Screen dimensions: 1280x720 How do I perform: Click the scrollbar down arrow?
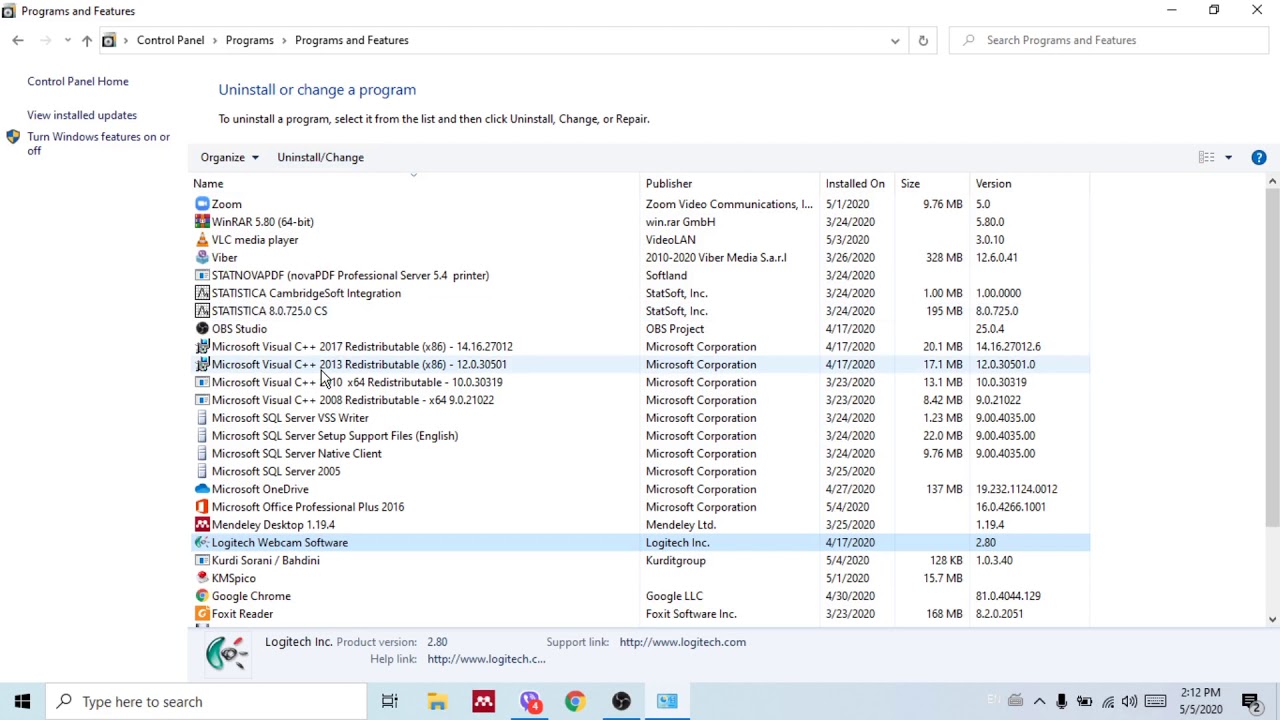pyautogui.click(x=1272, y=619)
